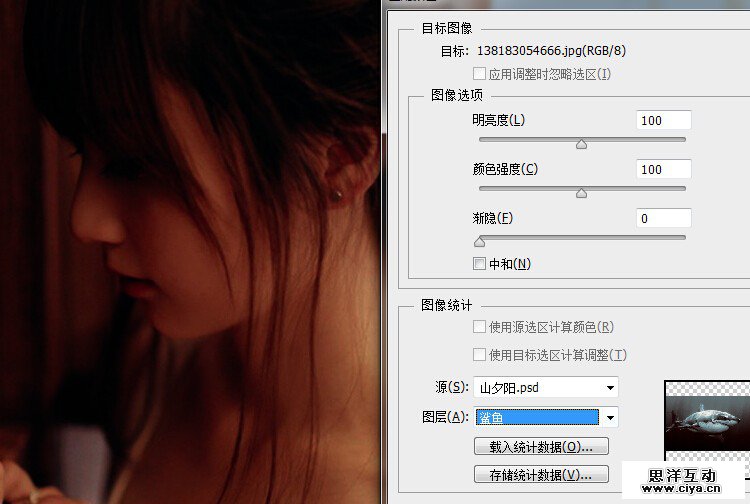Focus the 颜色强度 value field
This screenshot has width=750, height=504.
point(663,169)
